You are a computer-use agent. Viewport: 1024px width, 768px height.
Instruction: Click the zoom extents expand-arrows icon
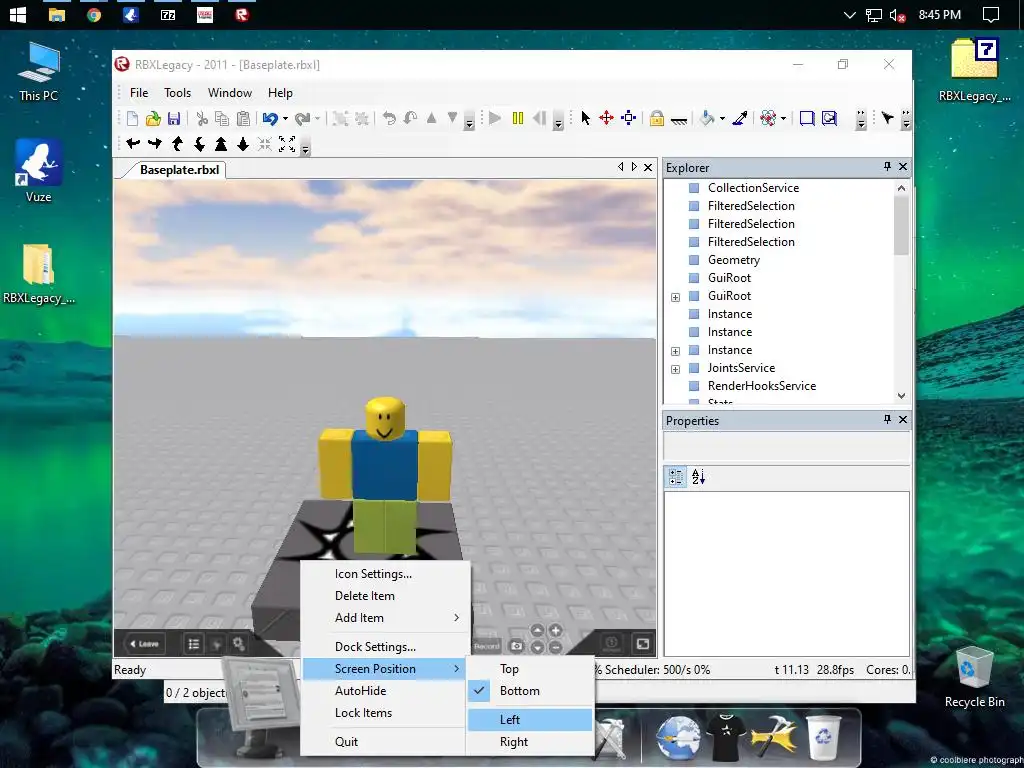tap(287, 144)
